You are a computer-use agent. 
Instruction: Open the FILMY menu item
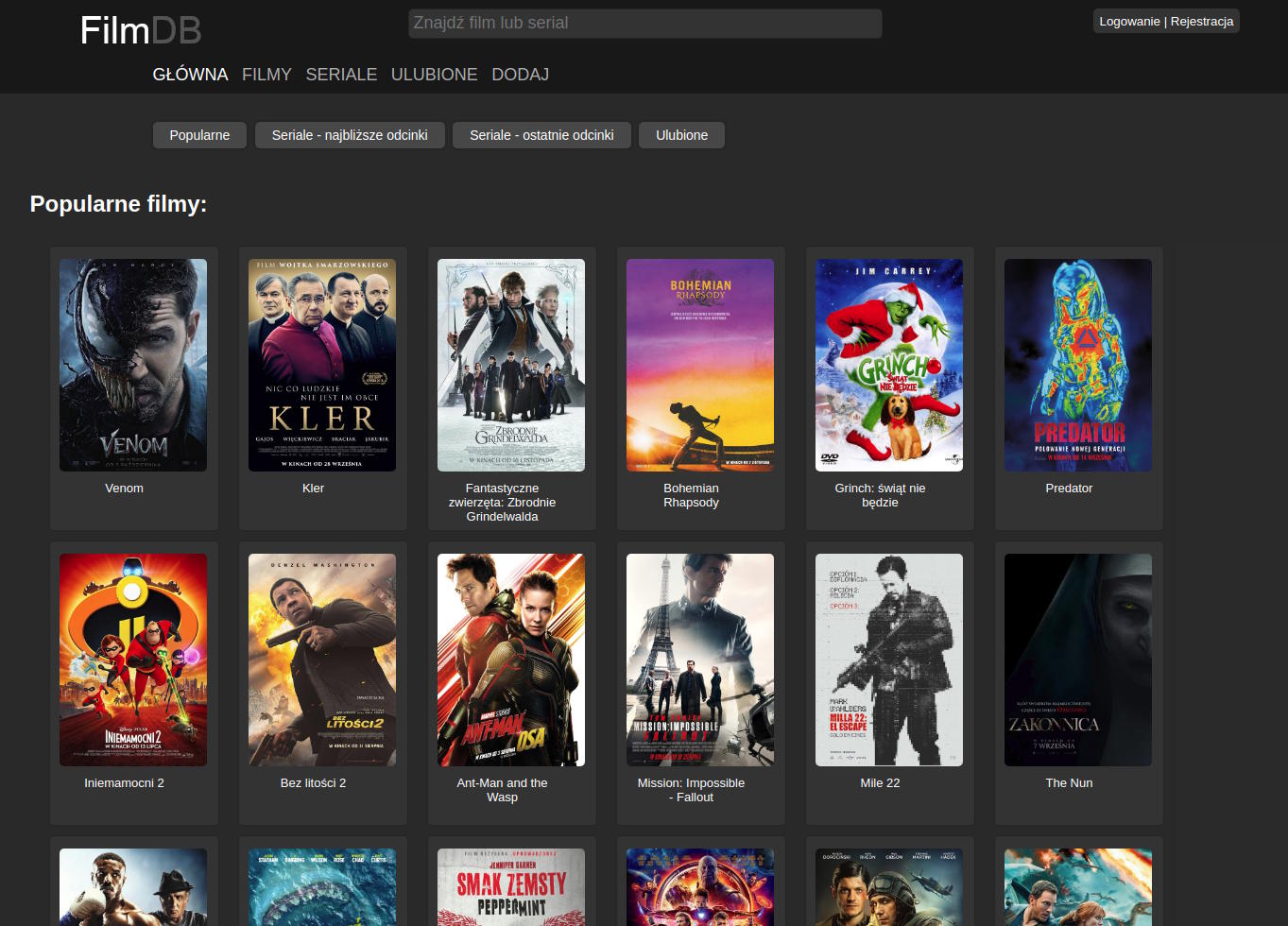(266, 75)
